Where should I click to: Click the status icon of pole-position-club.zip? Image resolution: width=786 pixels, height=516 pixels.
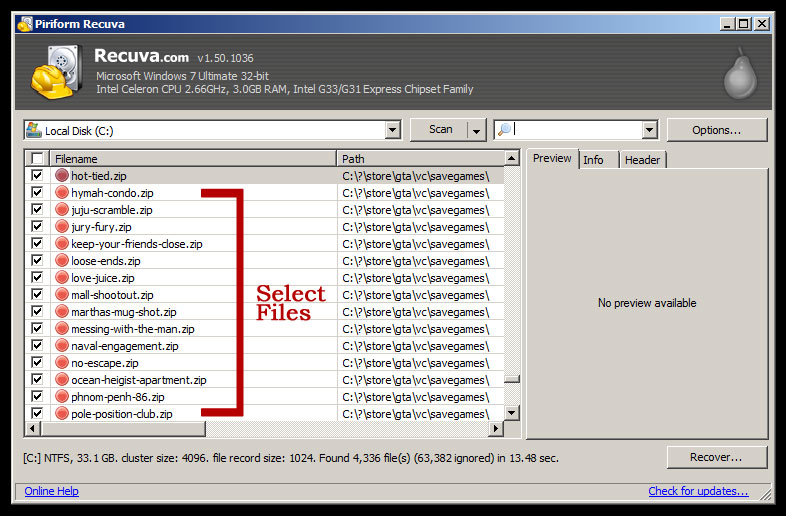[62, 414]
